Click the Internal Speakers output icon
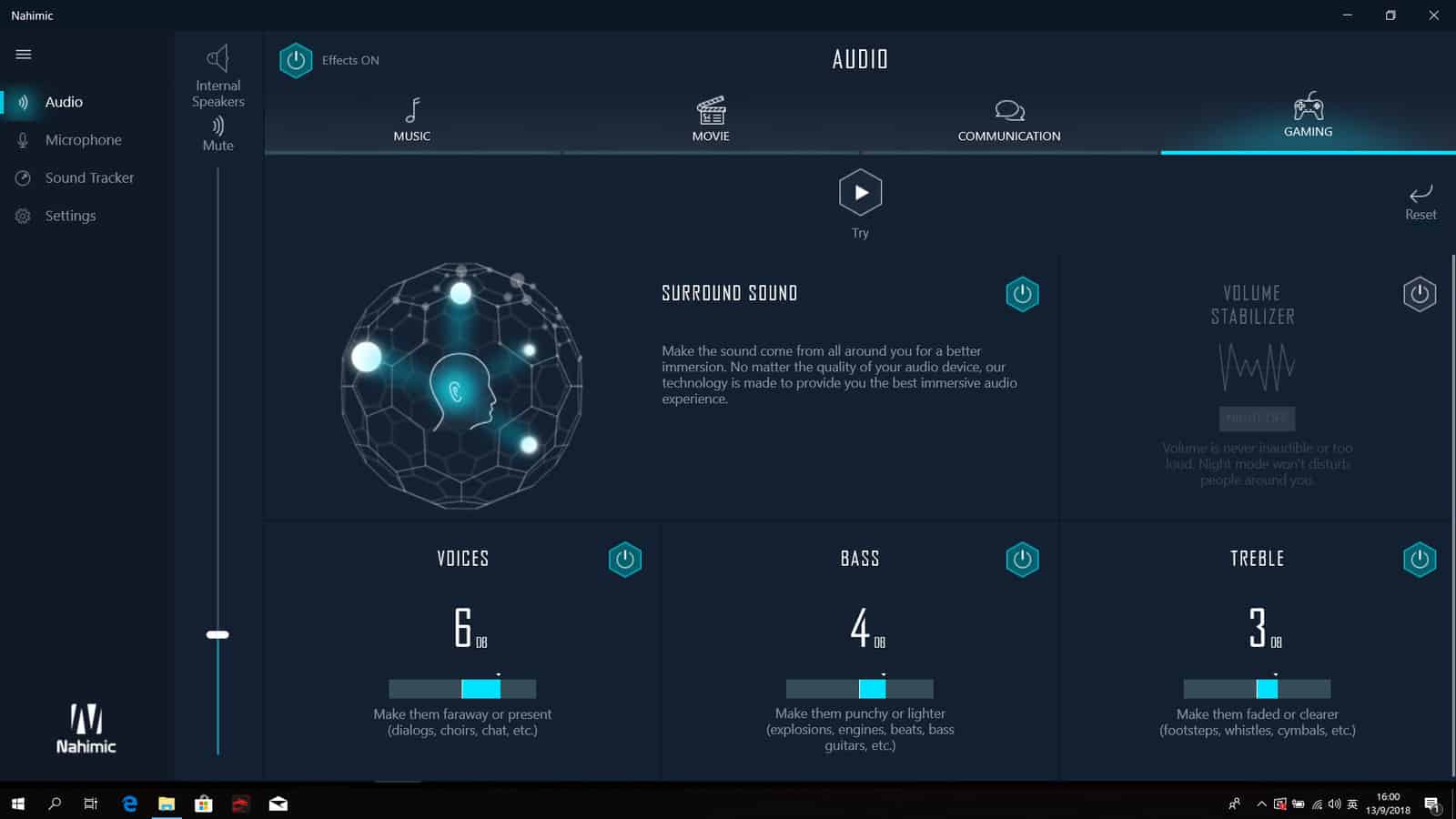The height and width of the screenshot is (819, 1456). [x=217, y=60]
